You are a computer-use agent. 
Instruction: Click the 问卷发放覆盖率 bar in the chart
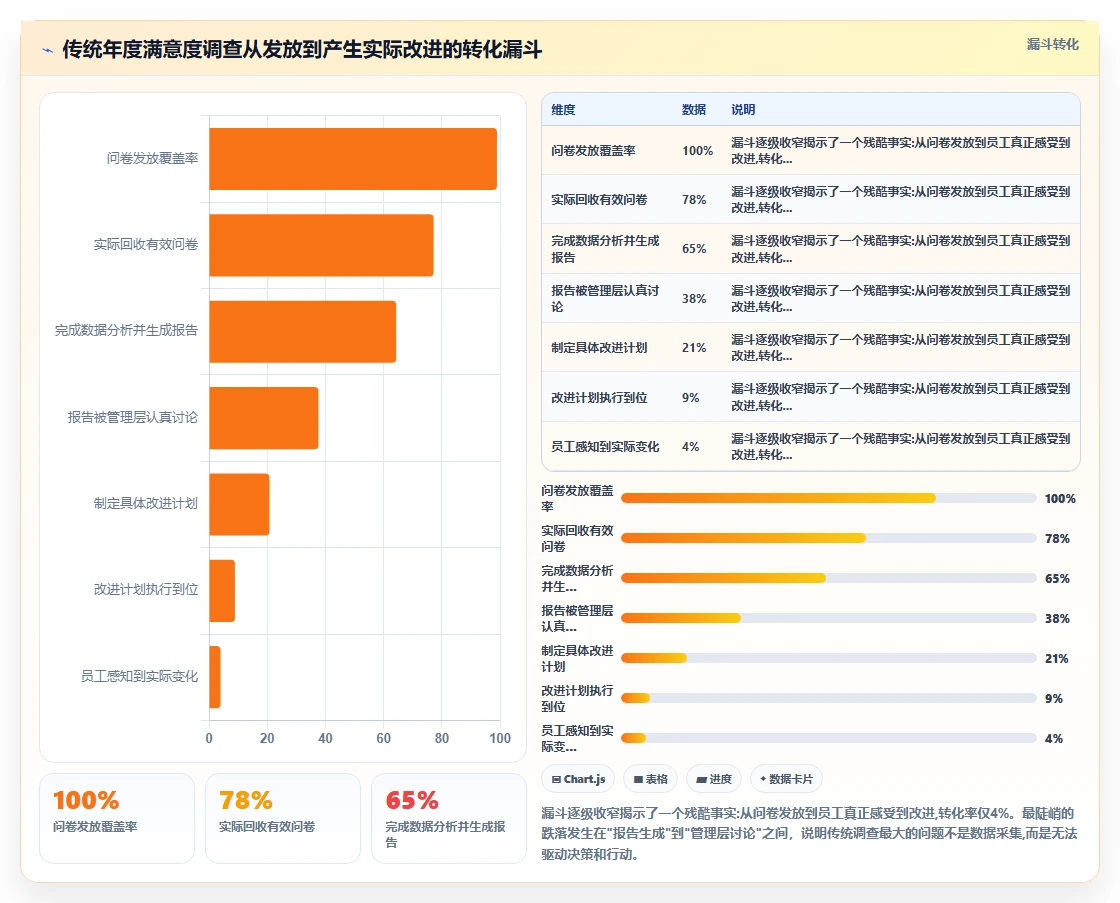(x=353, y=159)
